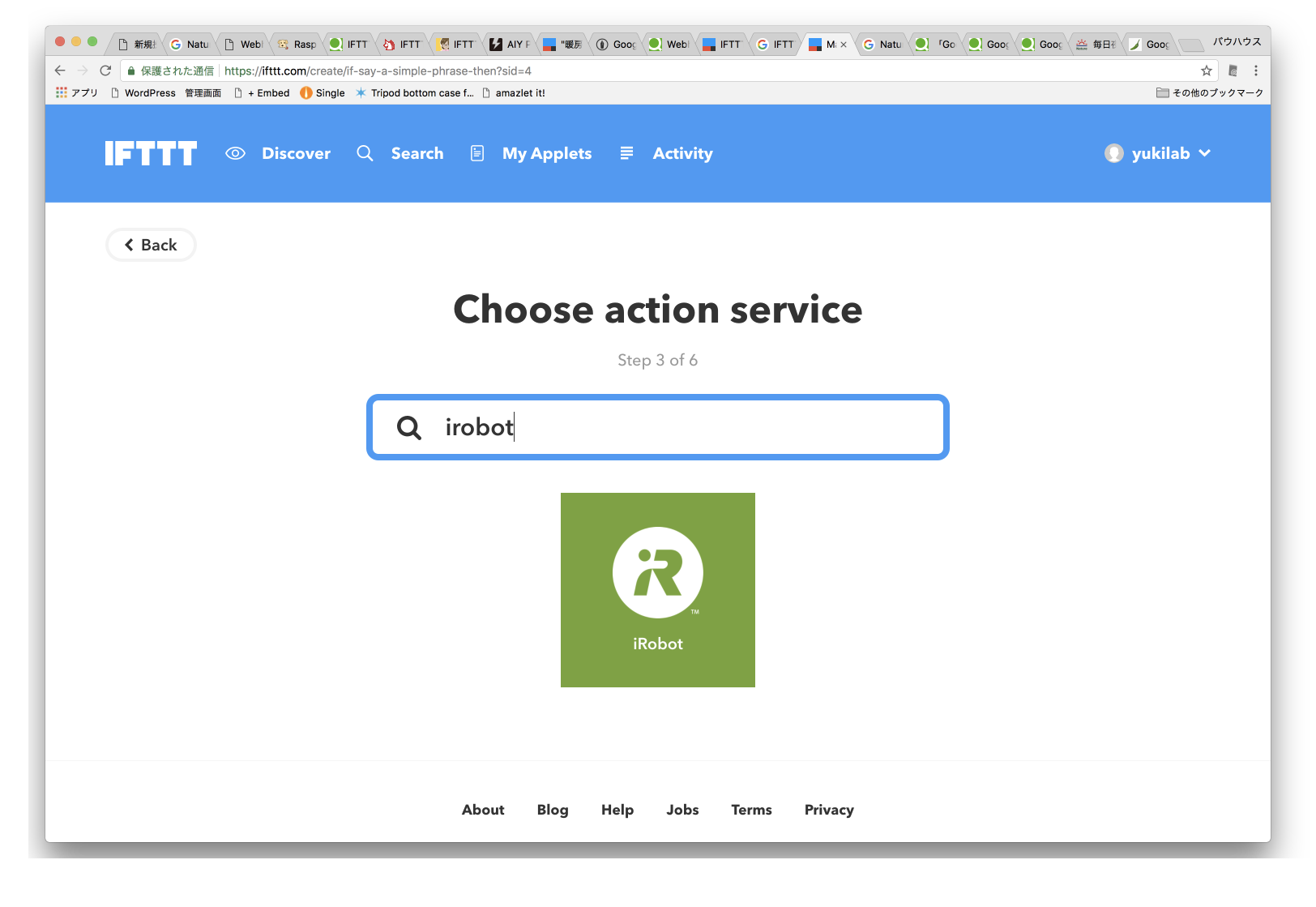
Task: Open the Tripod bottom case bookmark
Action: click(415, 92)
